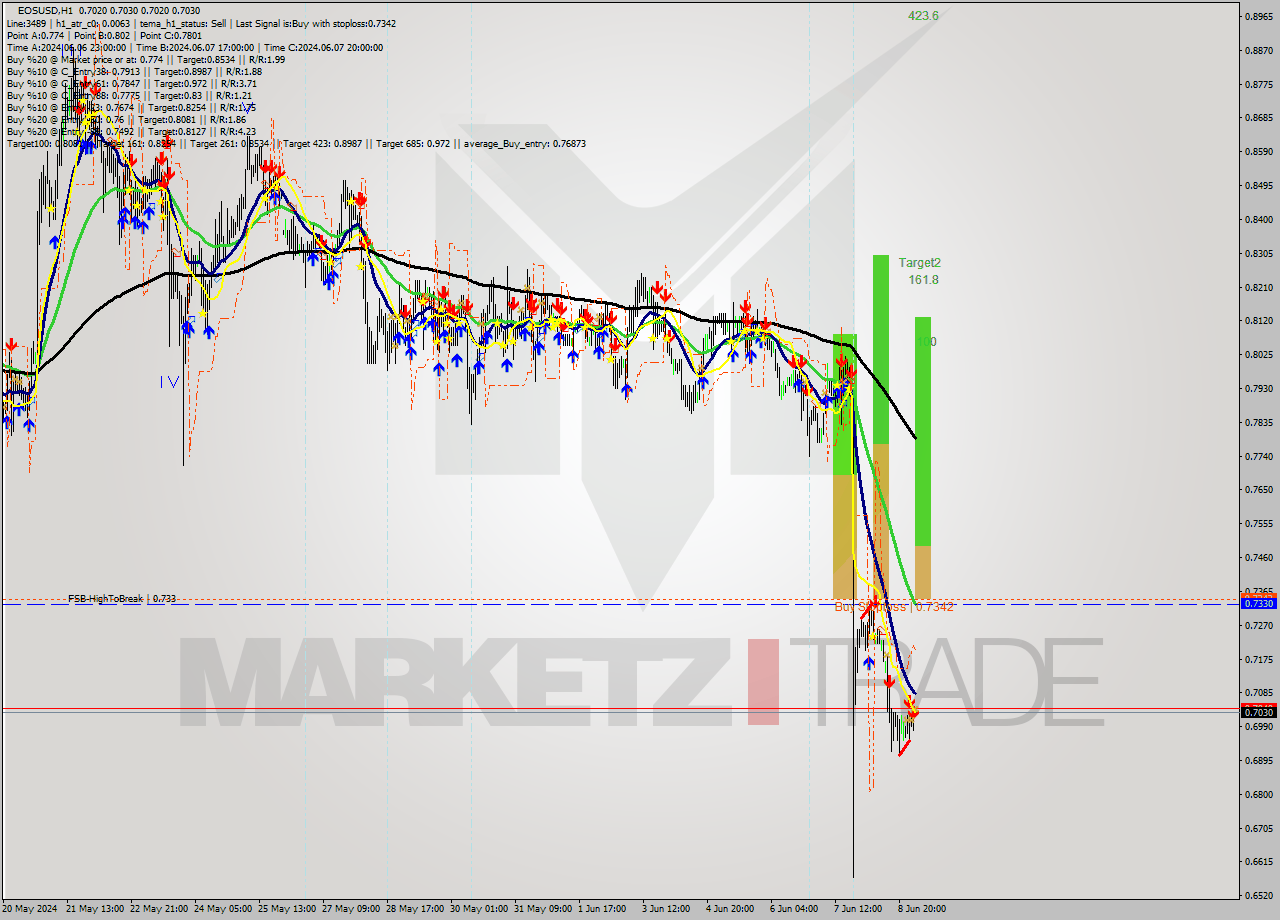Click the 0.8025 price axis label
This screenshot has width=1280, height=920.
1258,354
